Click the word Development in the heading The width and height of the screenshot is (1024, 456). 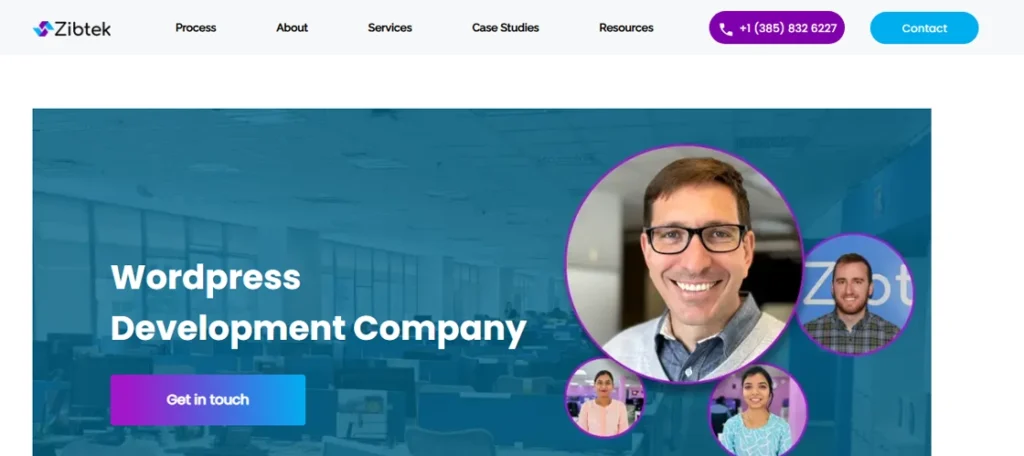tap(228, 329)
